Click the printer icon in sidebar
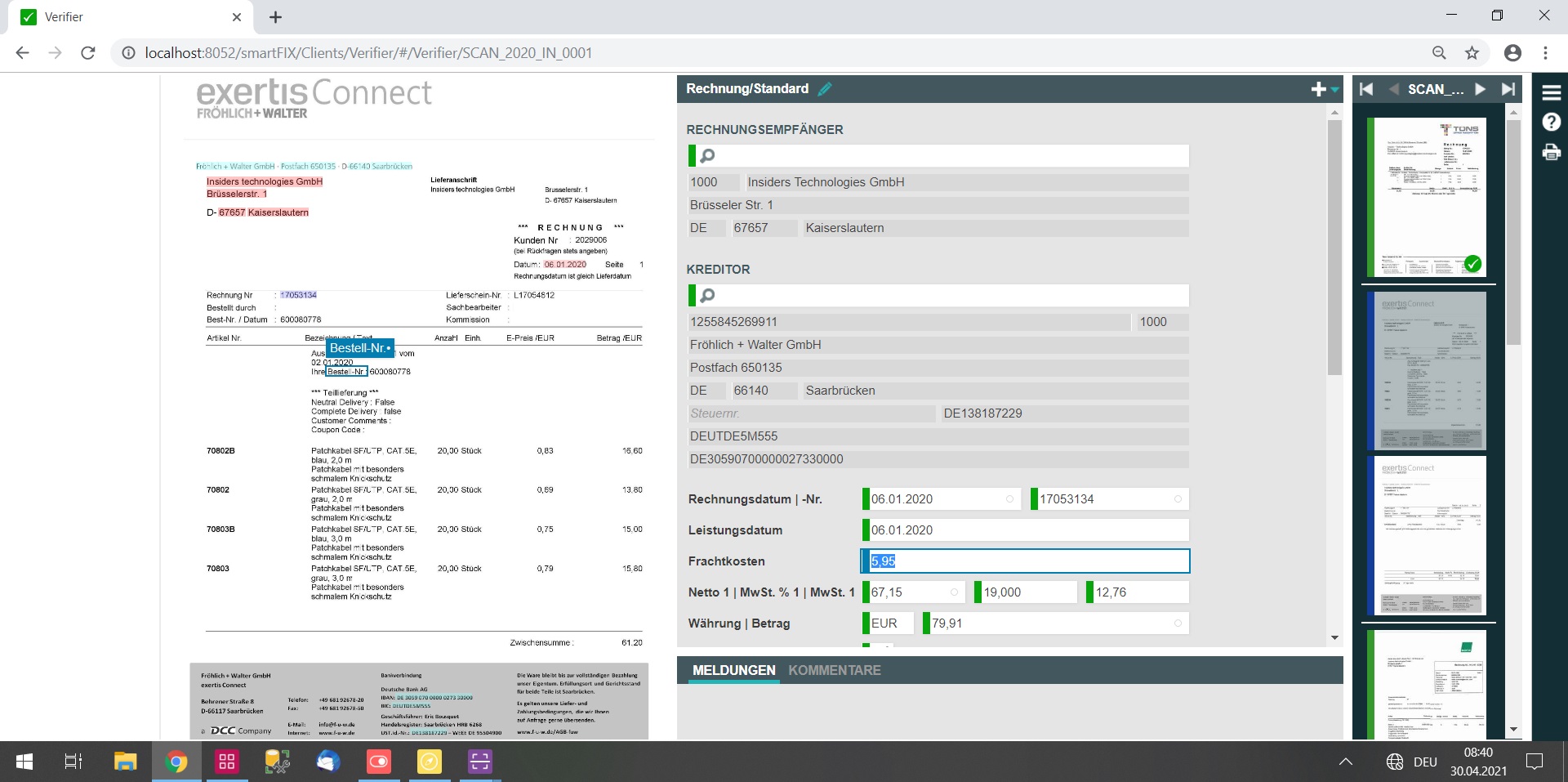The width and height of the screenshot is (1568, 782). (1551, 152)
